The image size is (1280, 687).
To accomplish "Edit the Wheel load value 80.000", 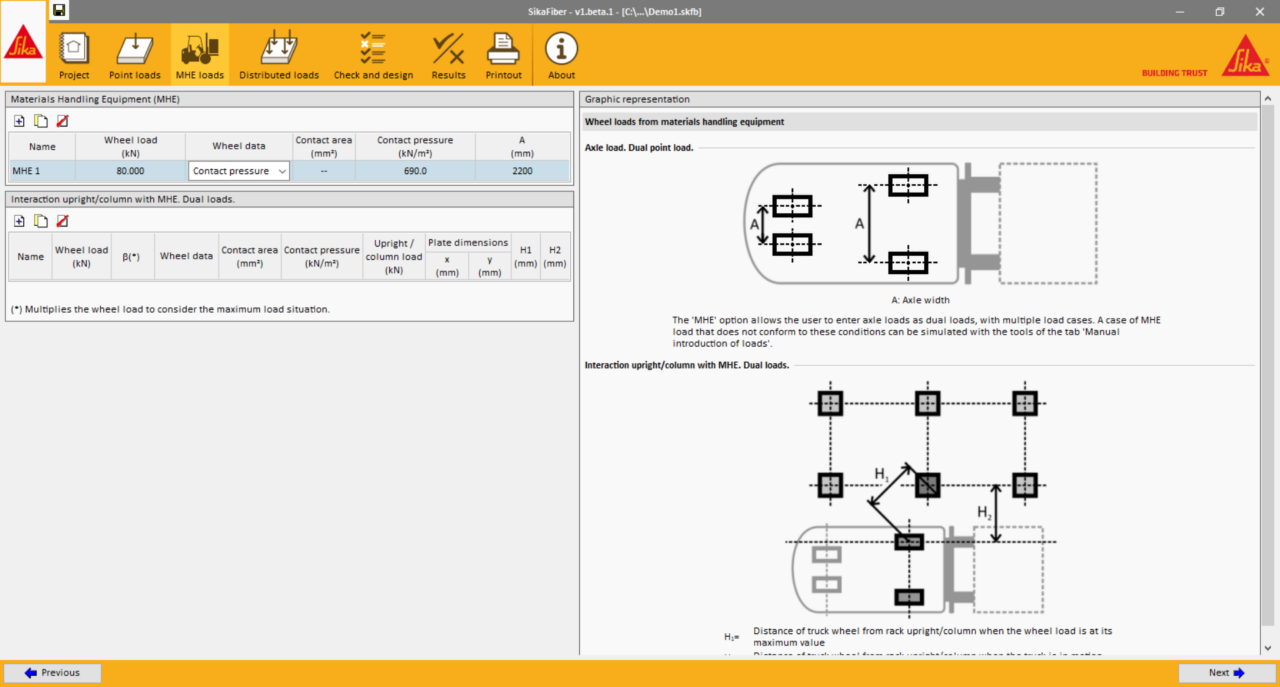I will [130, 171].
